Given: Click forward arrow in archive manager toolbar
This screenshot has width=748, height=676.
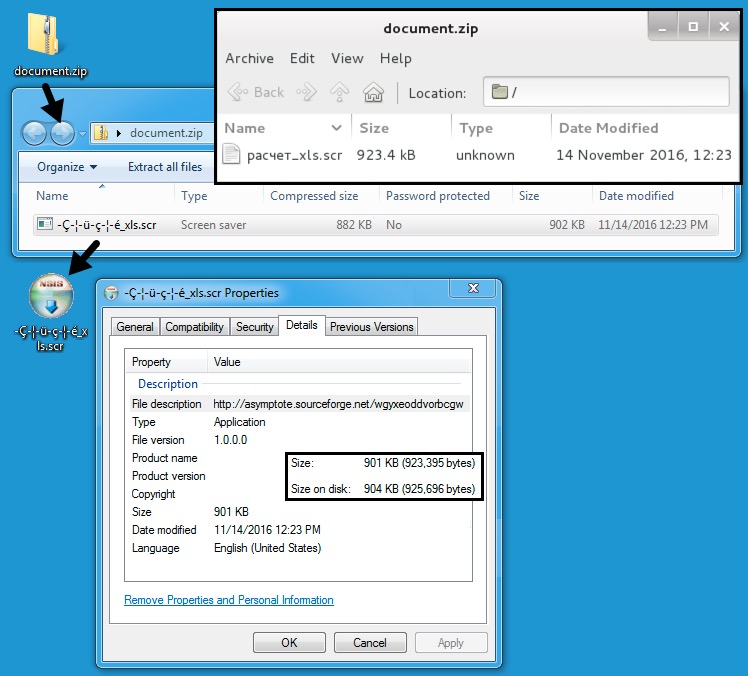Looking at the screenshot, I should [x=306, y=92].
